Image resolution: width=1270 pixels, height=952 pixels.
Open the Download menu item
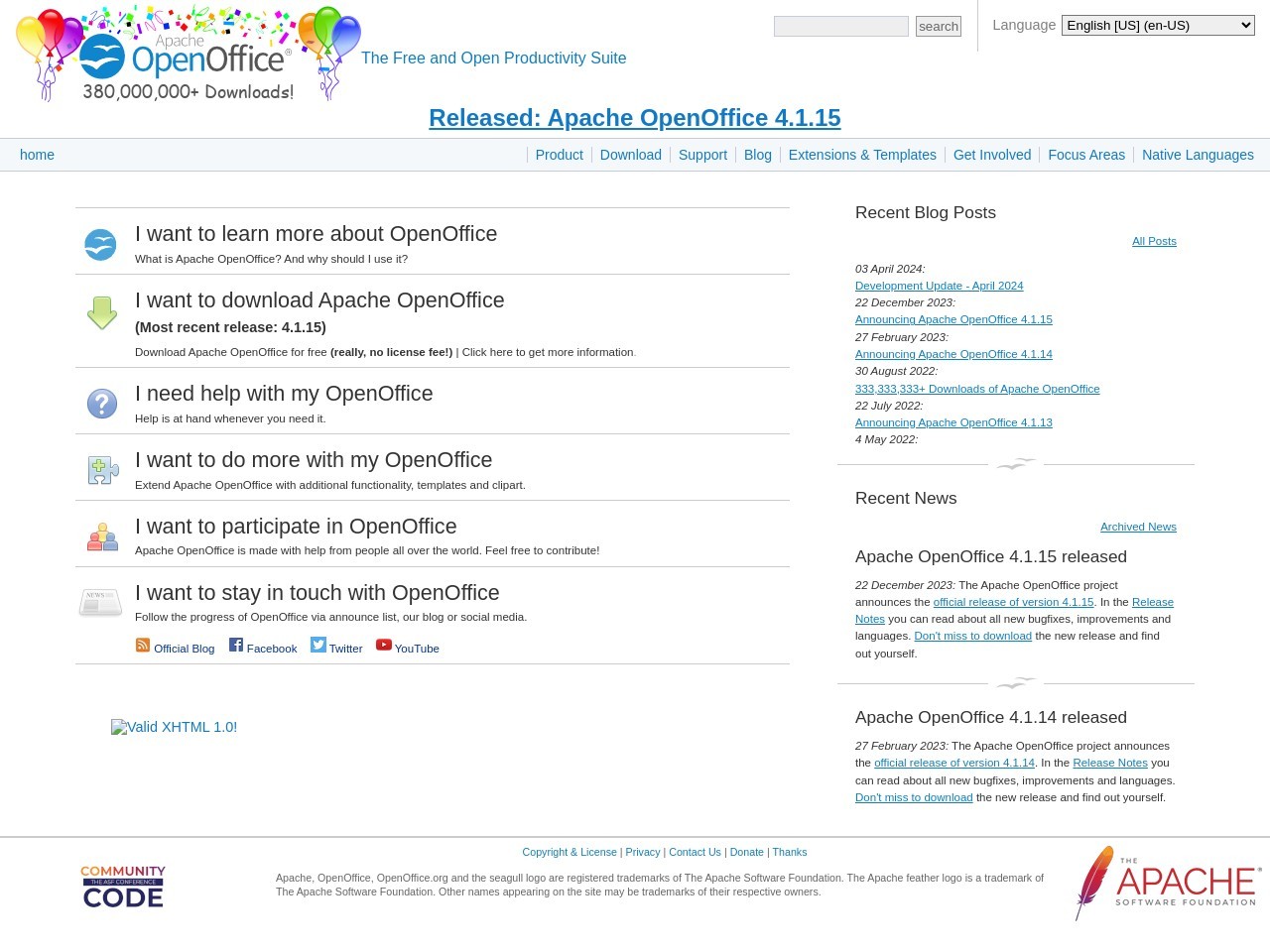pyautogui.click(x=631, y=155)
